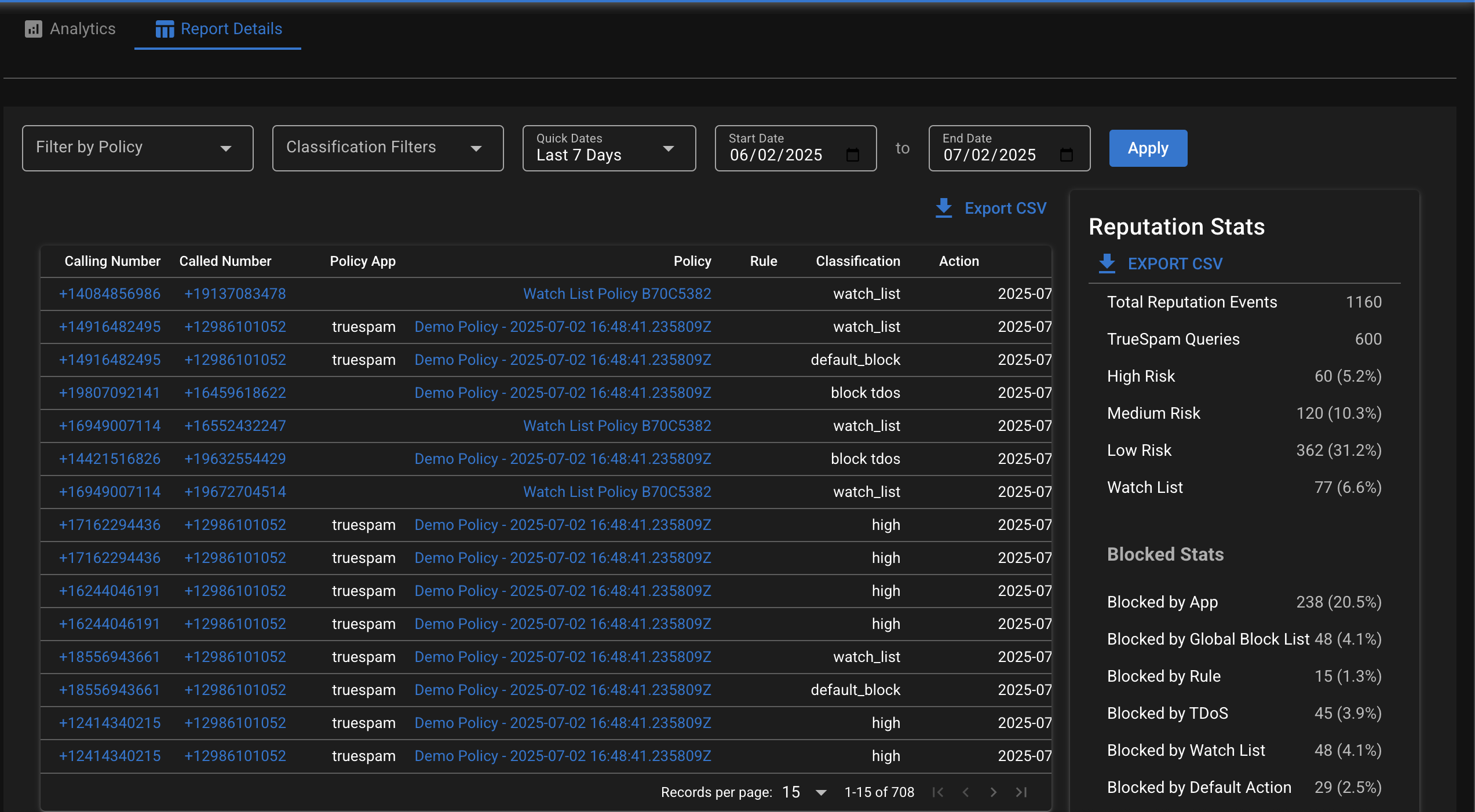Click the End Date field
1475x812 pixels.
[1009, 148]
